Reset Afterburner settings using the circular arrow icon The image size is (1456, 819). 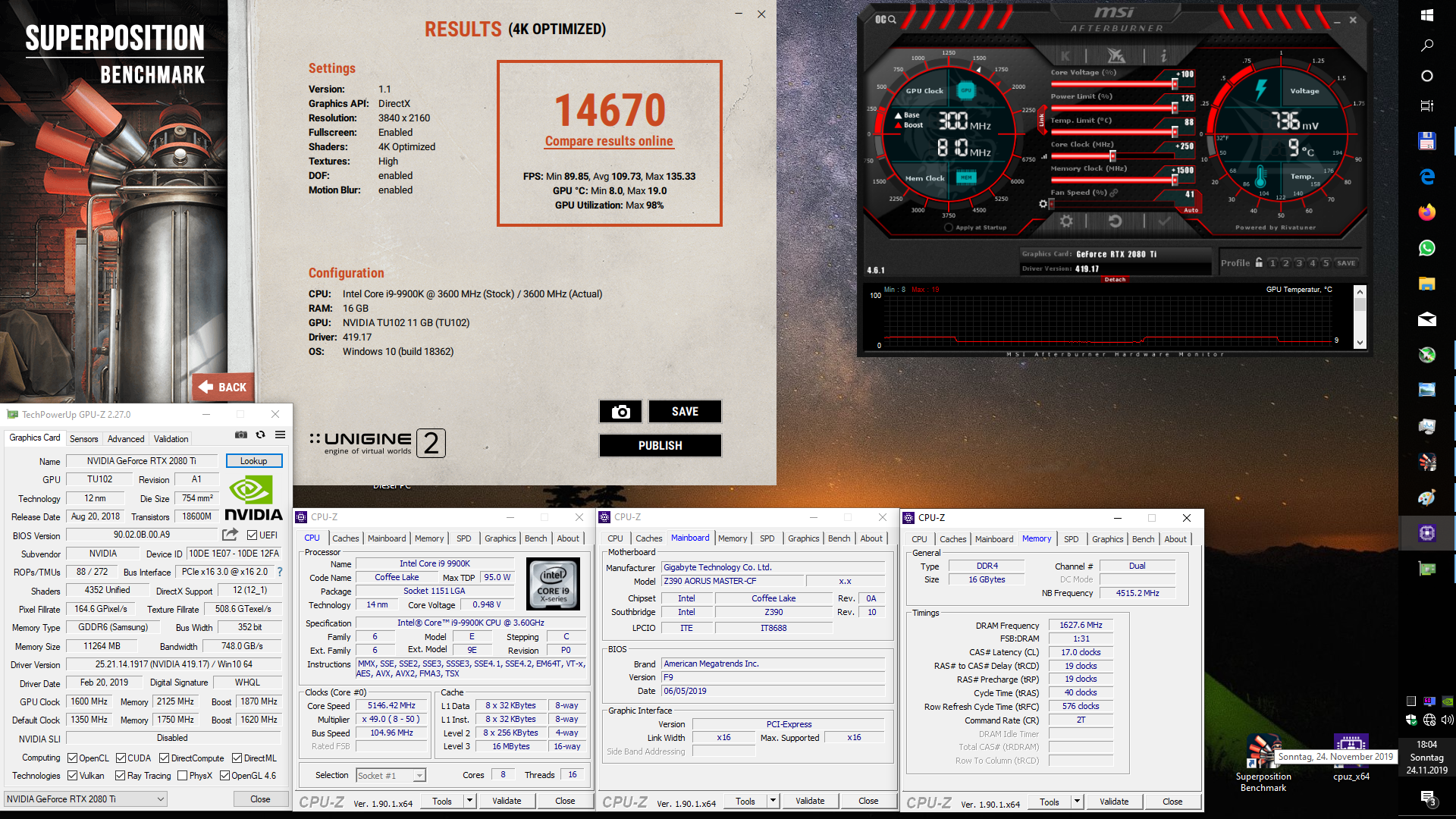(1114, 221)
